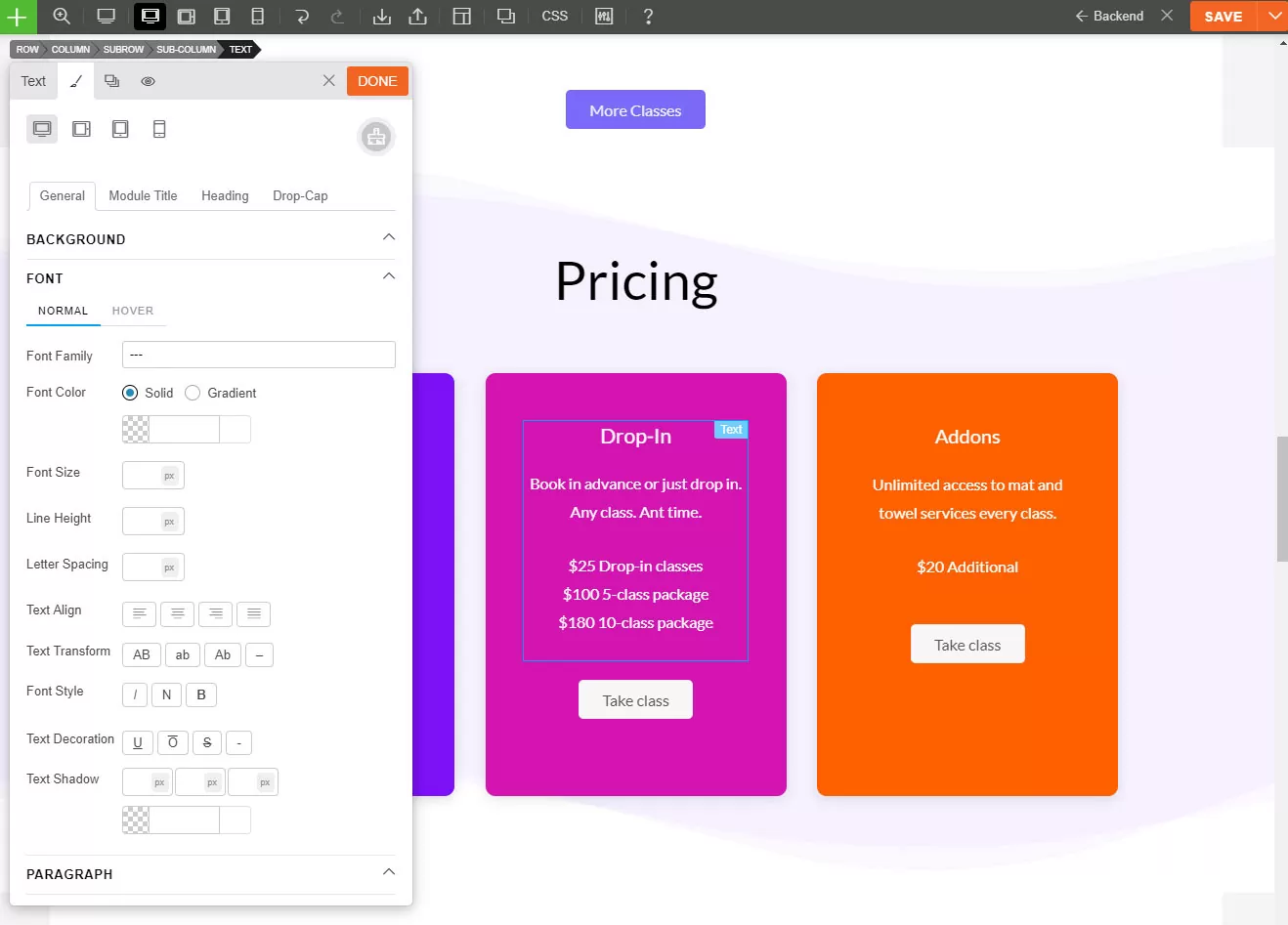Open the Font Family dropdown

(258, 355)
